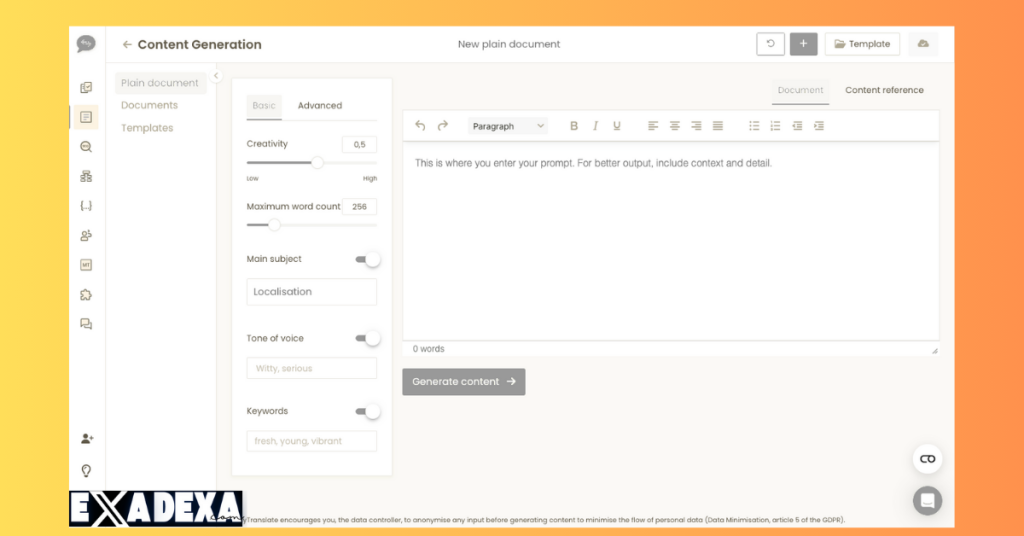Open the conversation bubbles sidebar icon
1024x536 pixels.
[86, 324]
